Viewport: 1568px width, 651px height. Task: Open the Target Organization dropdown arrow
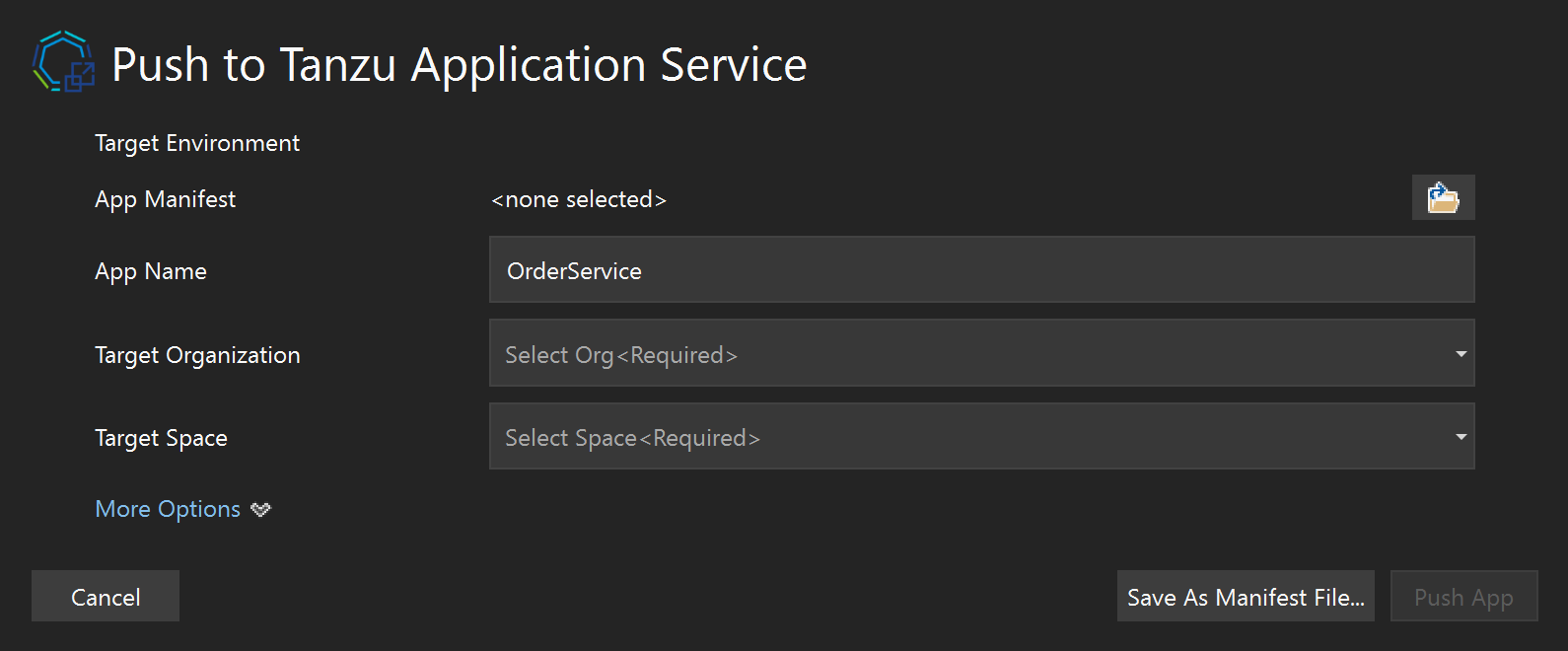[1461, 353]
